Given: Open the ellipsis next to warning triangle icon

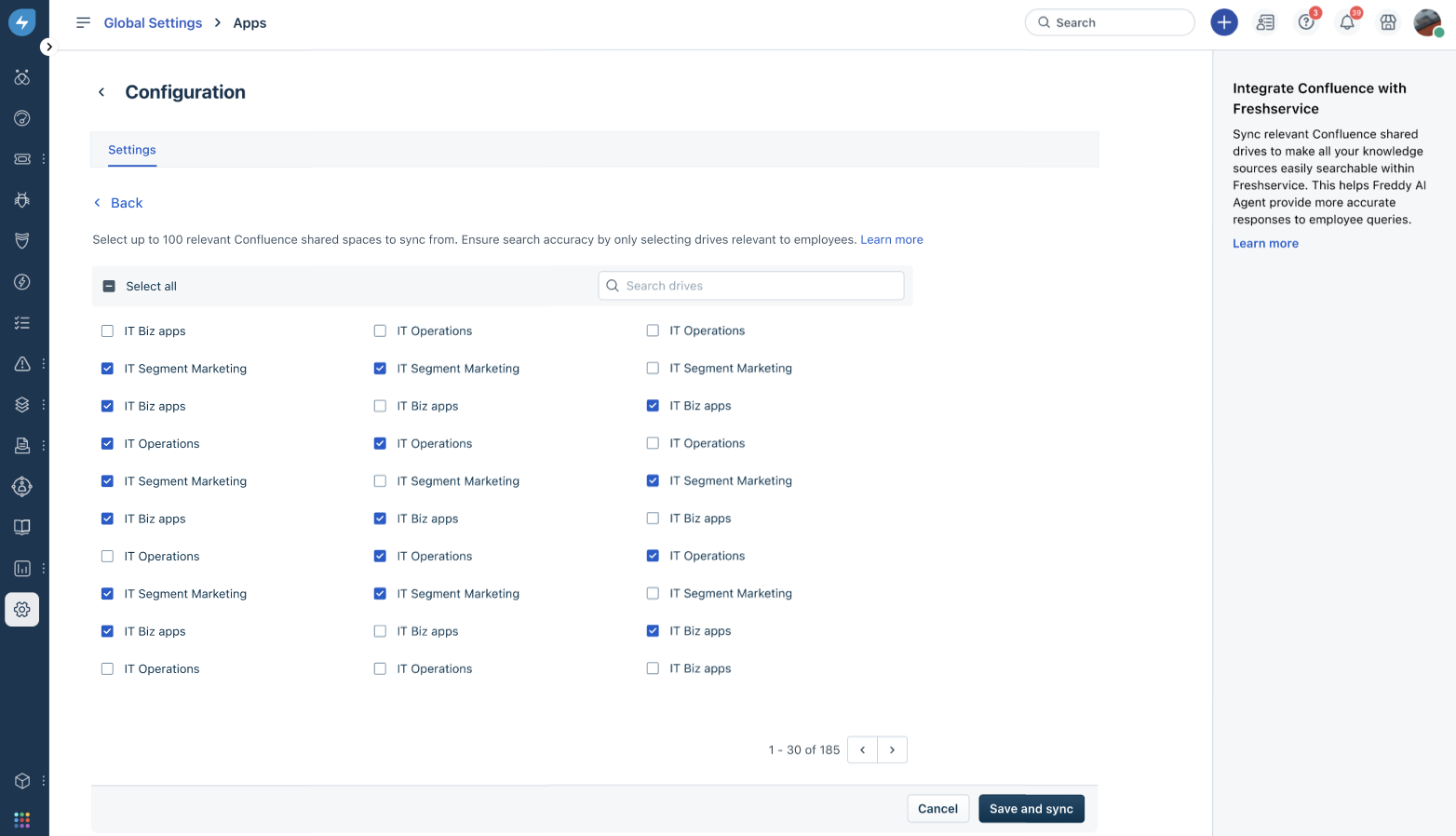Looking at the screenshot, I should (44, 364).
